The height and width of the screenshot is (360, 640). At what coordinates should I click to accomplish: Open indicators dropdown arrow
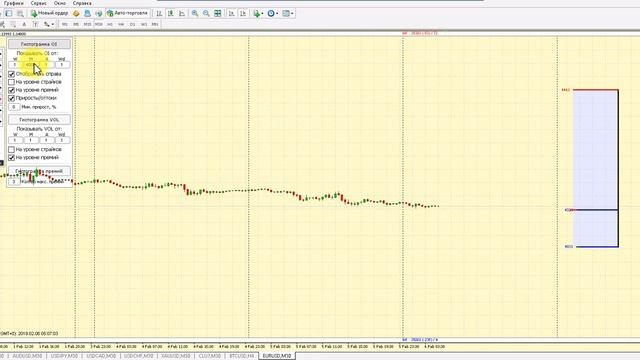tap(262, 13)
